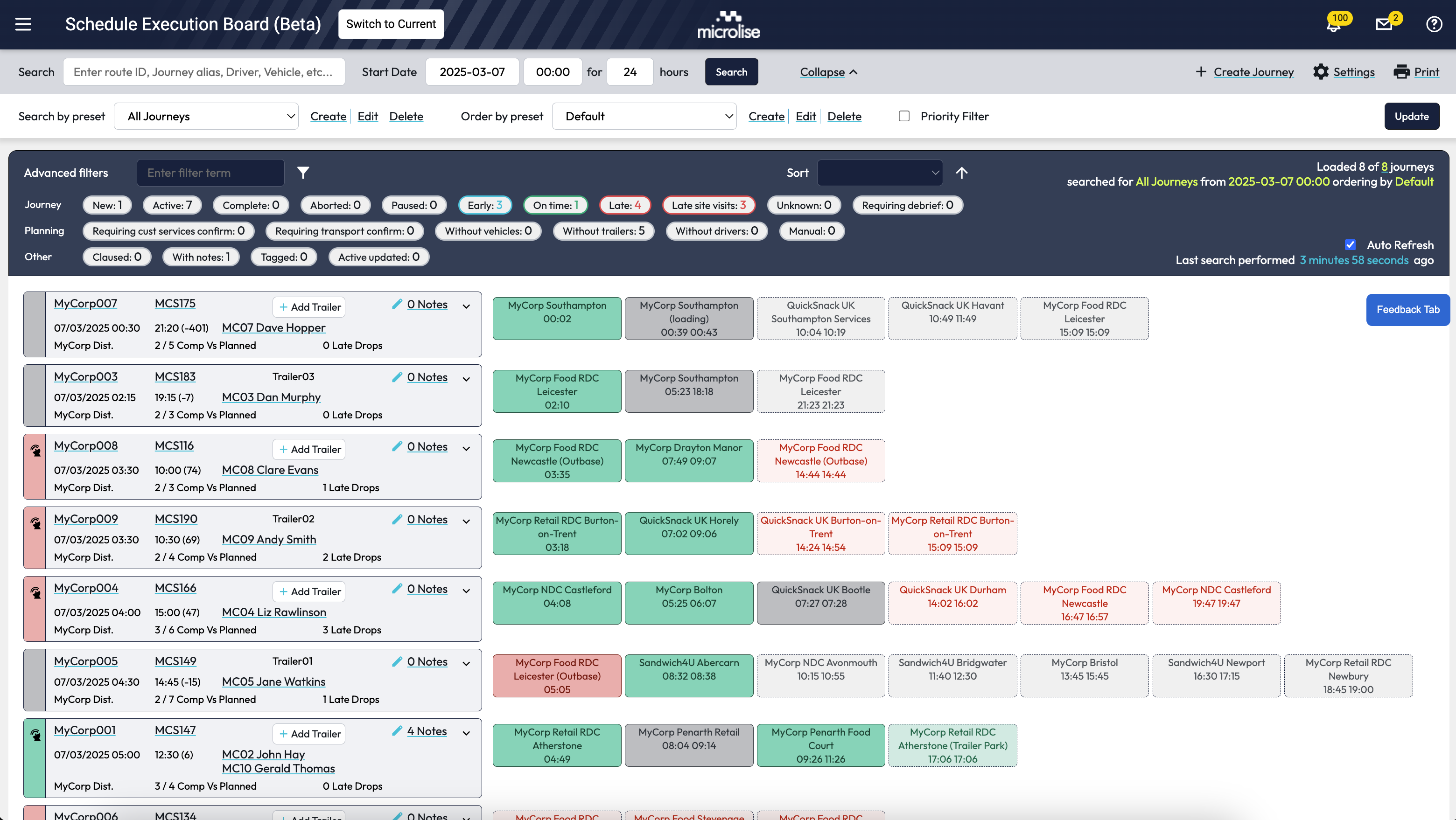
Task: Click the Start Date 2025-03-07 field
Action: coord(473,72)
